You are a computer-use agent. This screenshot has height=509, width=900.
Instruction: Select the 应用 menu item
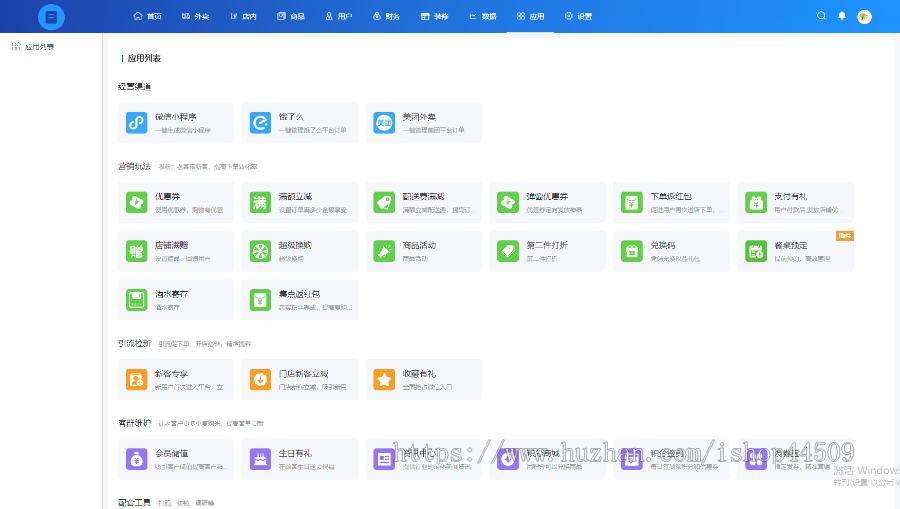click(530, 17)
